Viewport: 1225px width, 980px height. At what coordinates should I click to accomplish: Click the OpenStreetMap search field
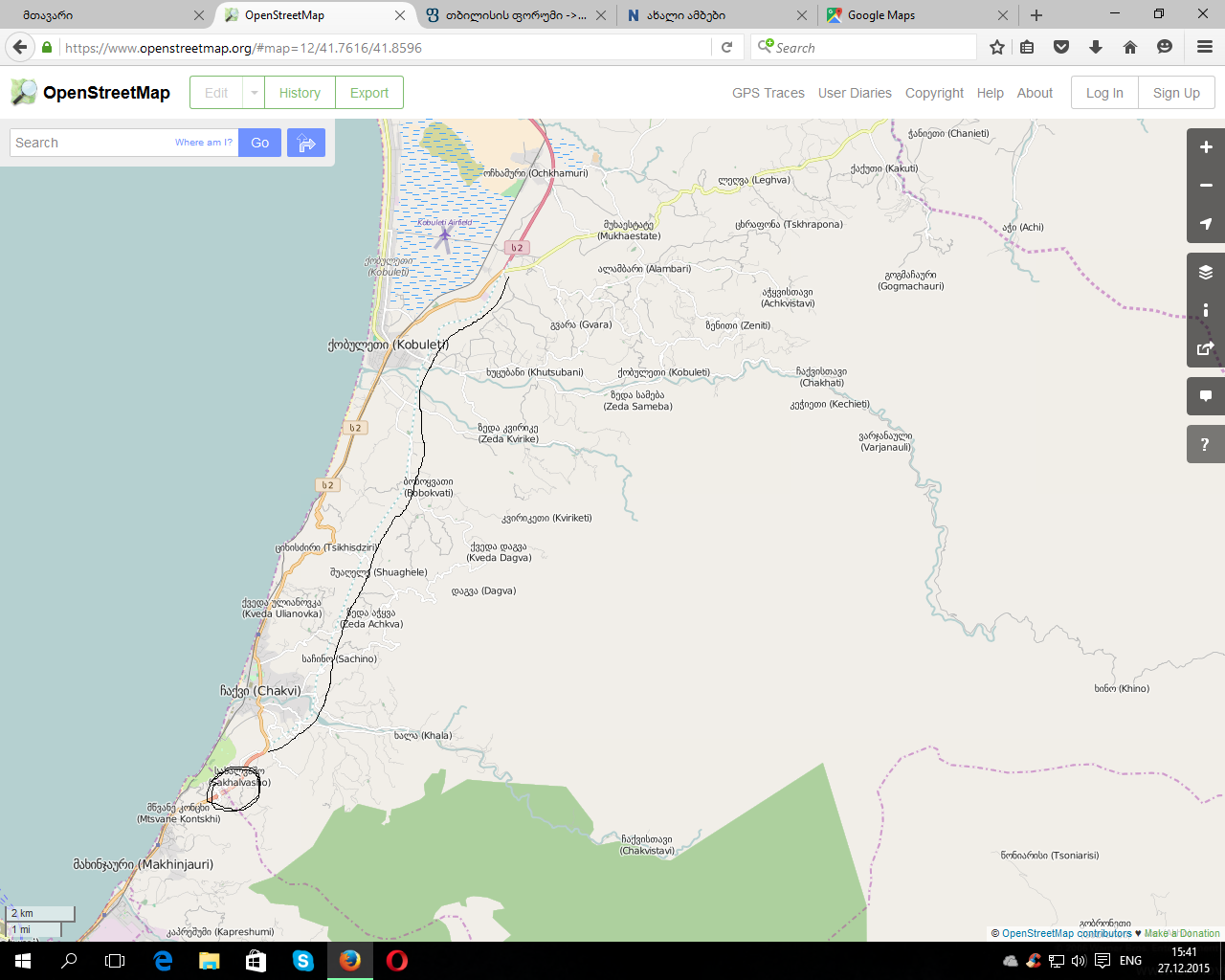(x=91, y=143)
